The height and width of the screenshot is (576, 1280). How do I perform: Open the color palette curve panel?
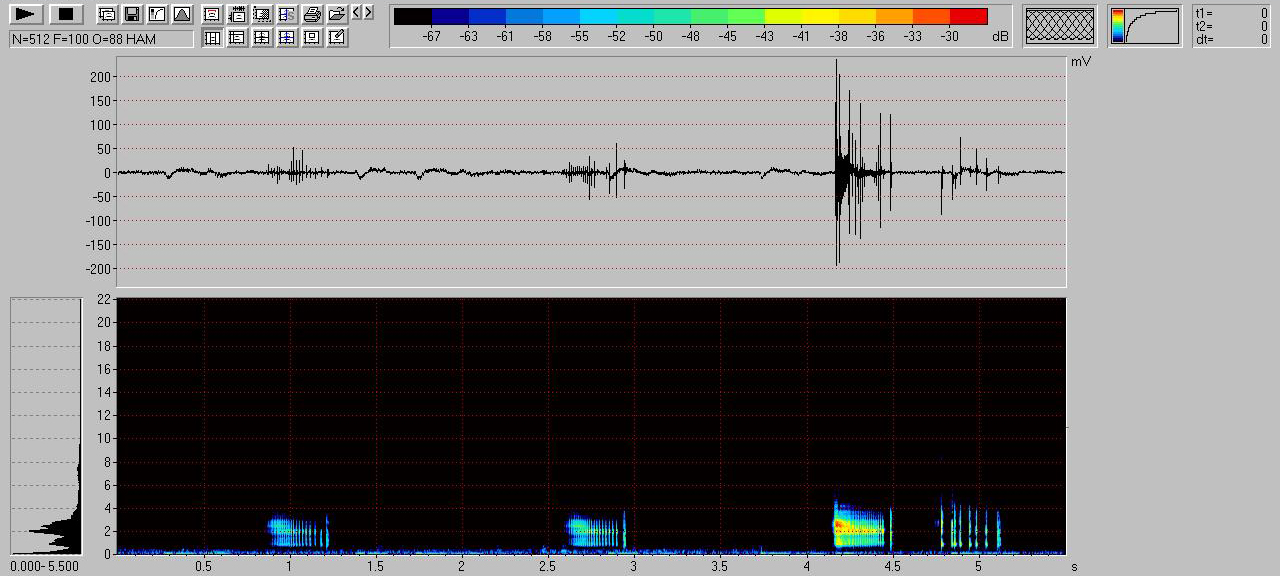1144,25
